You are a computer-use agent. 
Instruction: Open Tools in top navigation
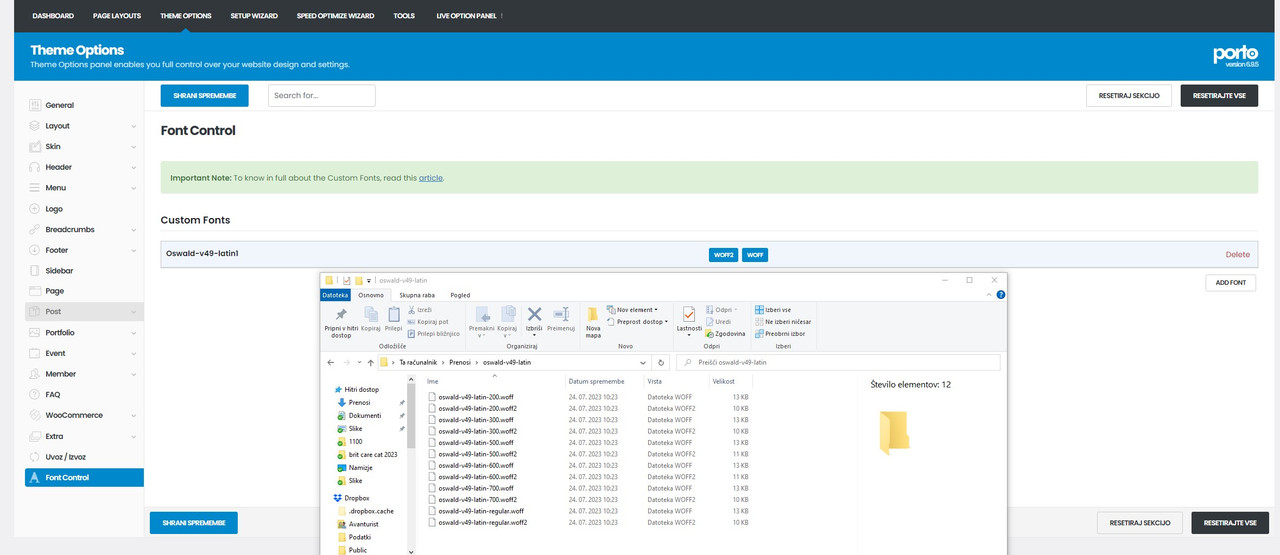404,16
